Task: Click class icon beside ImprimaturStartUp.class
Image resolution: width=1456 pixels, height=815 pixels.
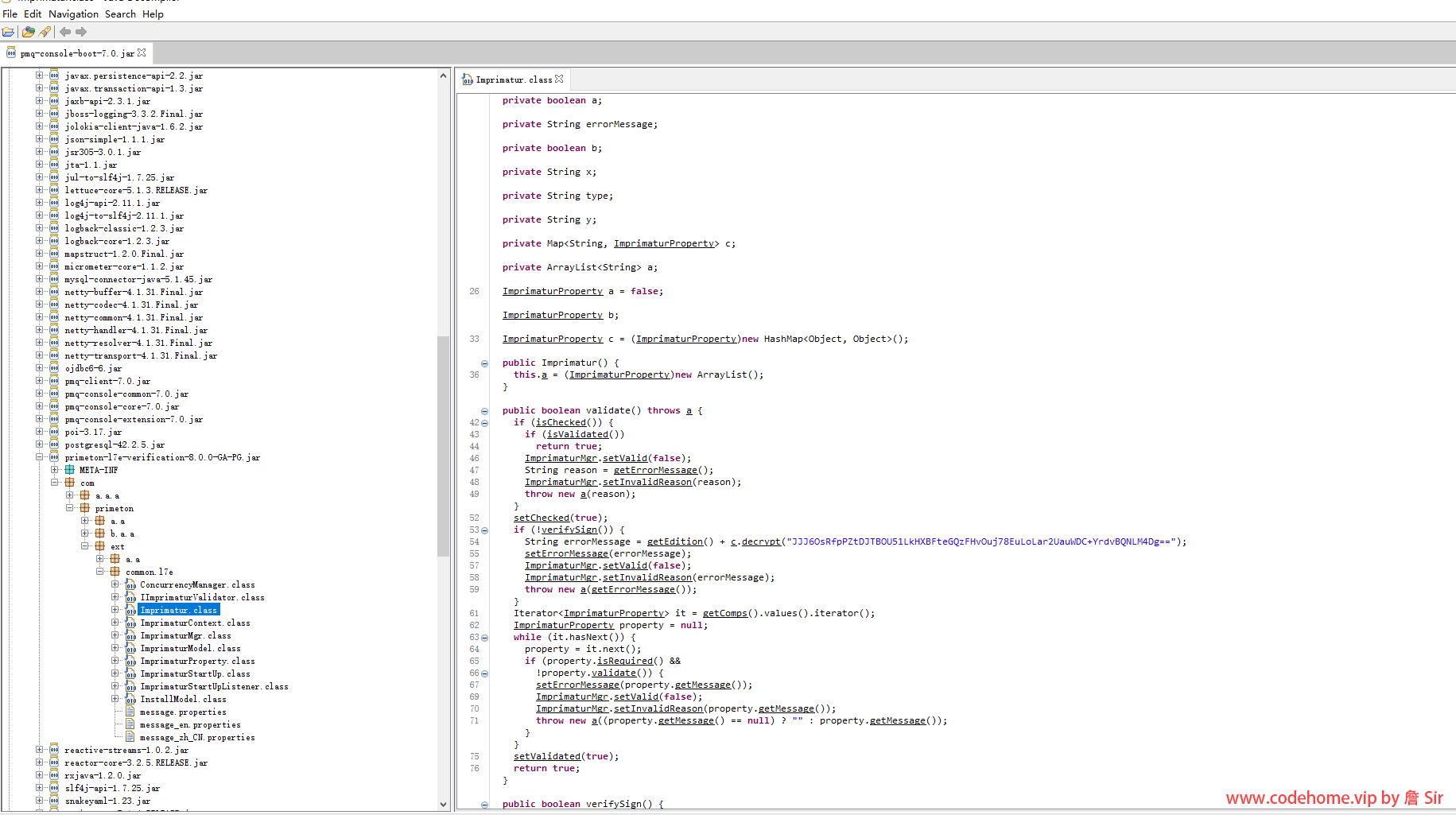Action: point(130,673)
